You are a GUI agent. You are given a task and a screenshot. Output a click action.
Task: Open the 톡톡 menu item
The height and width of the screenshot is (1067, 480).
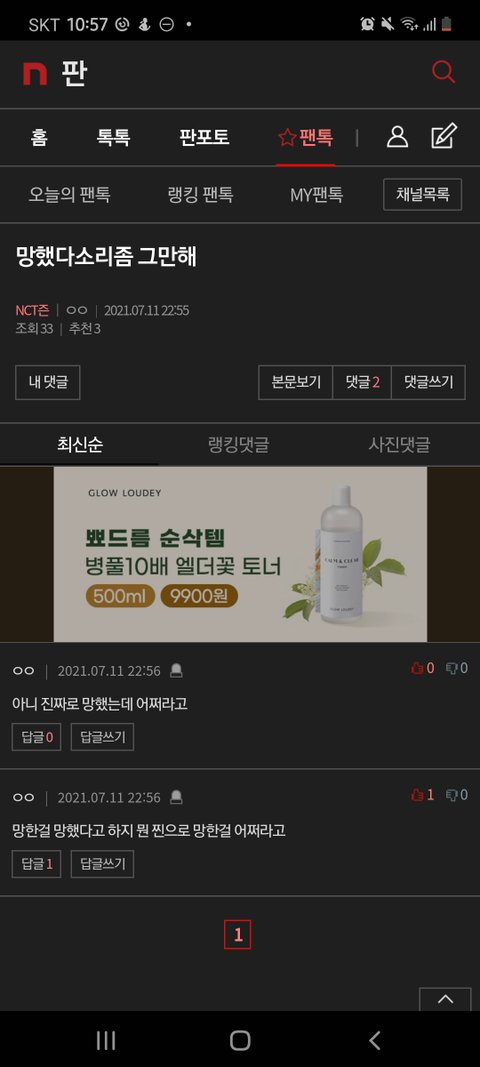point(114,137)
